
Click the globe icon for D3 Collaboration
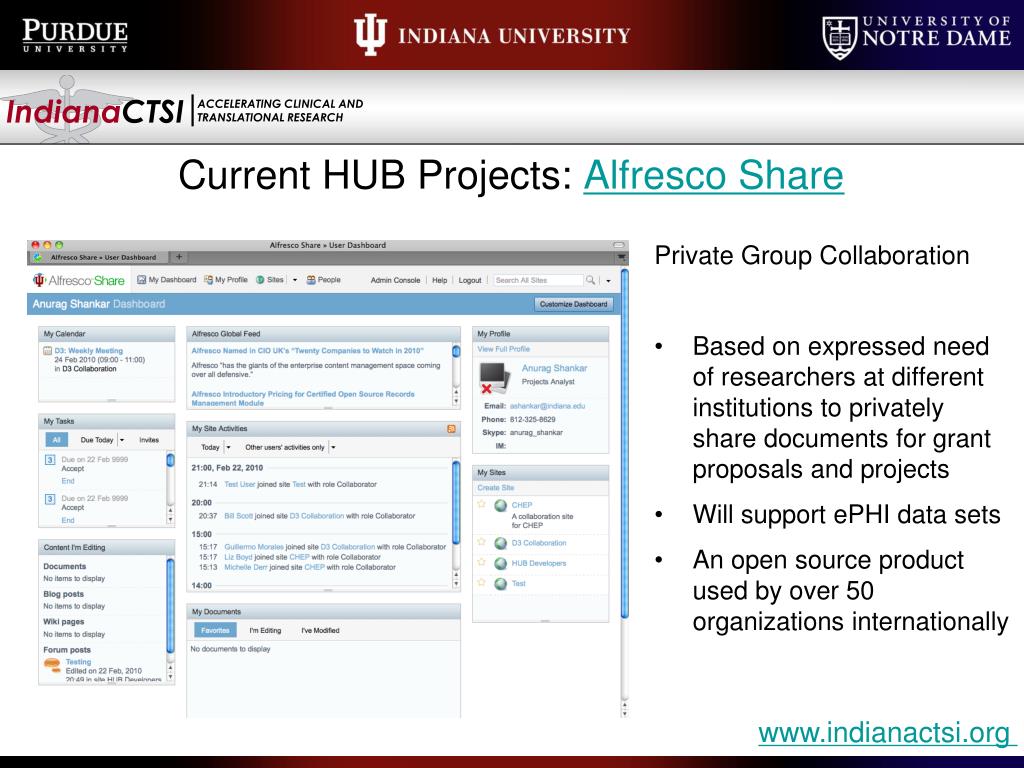501,543
